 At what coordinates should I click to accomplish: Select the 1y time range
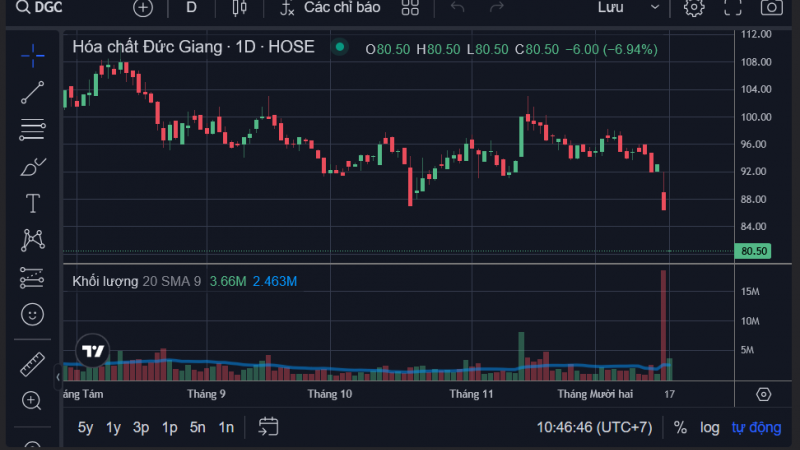click(x=114, y=427)
